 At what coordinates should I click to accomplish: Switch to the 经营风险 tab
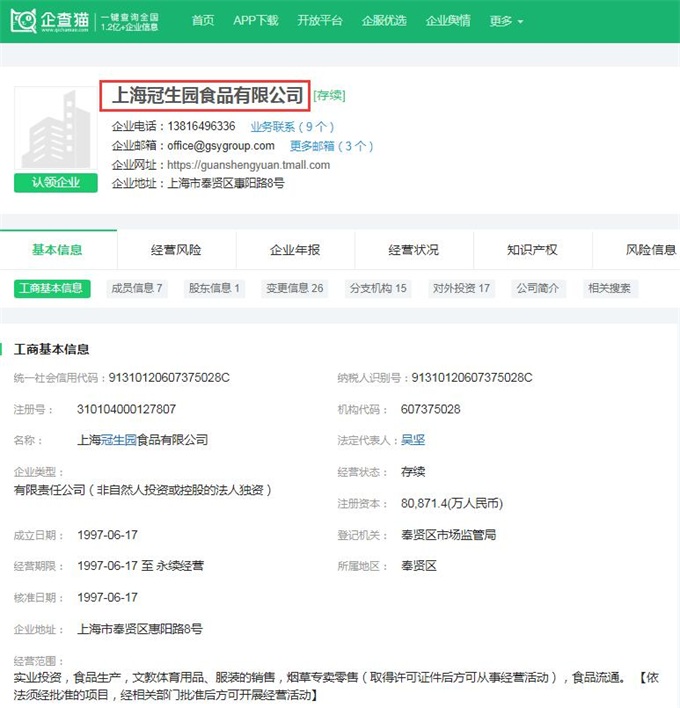coord(176,250)
